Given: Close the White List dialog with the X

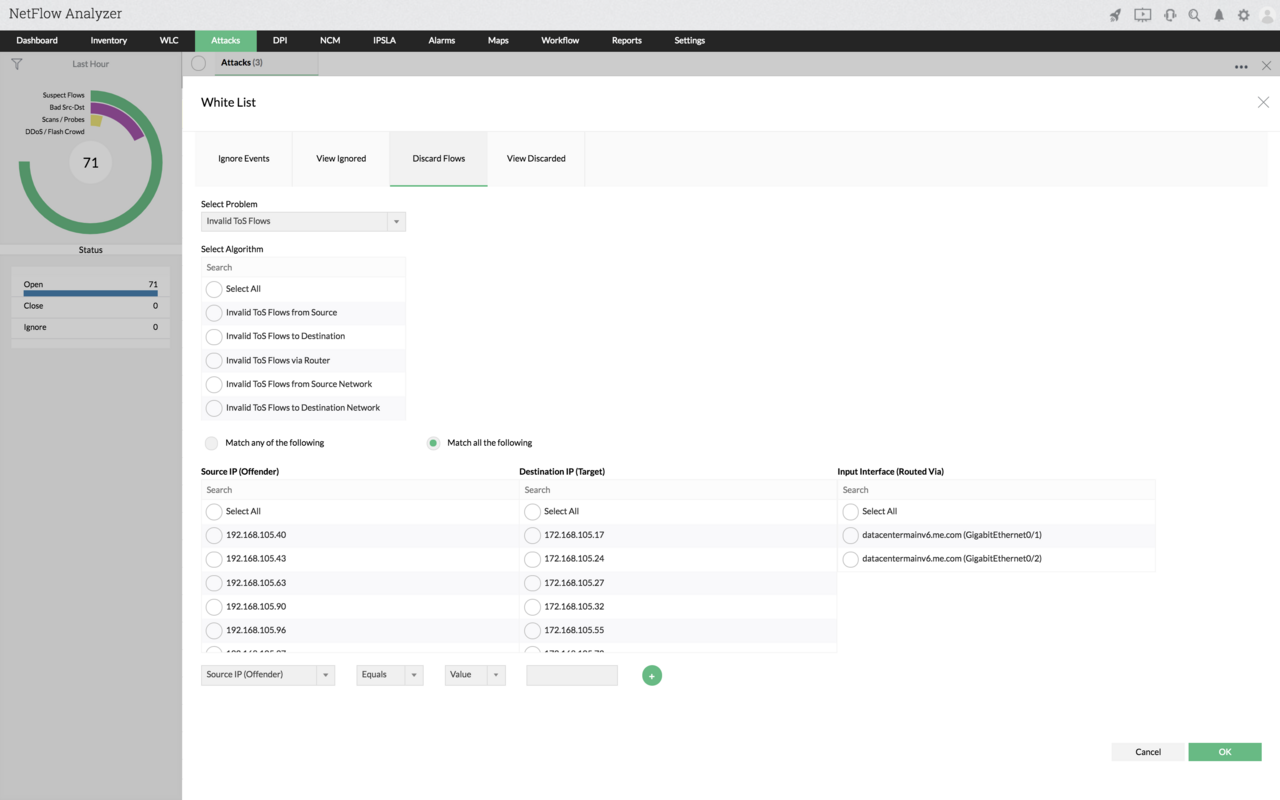Looking at the screenshot, I should 1263,102.
